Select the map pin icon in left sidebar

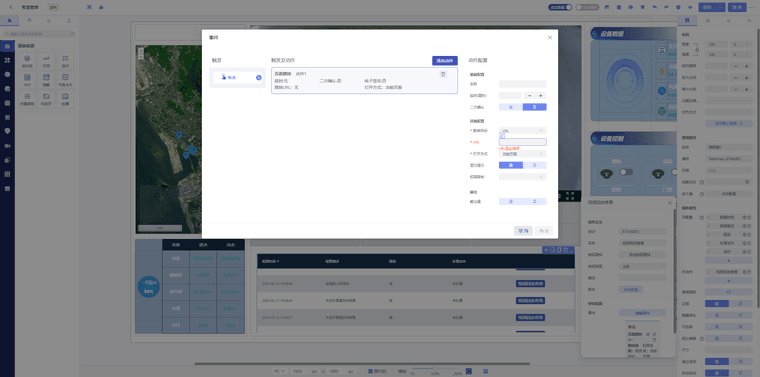tap(7, 131)
